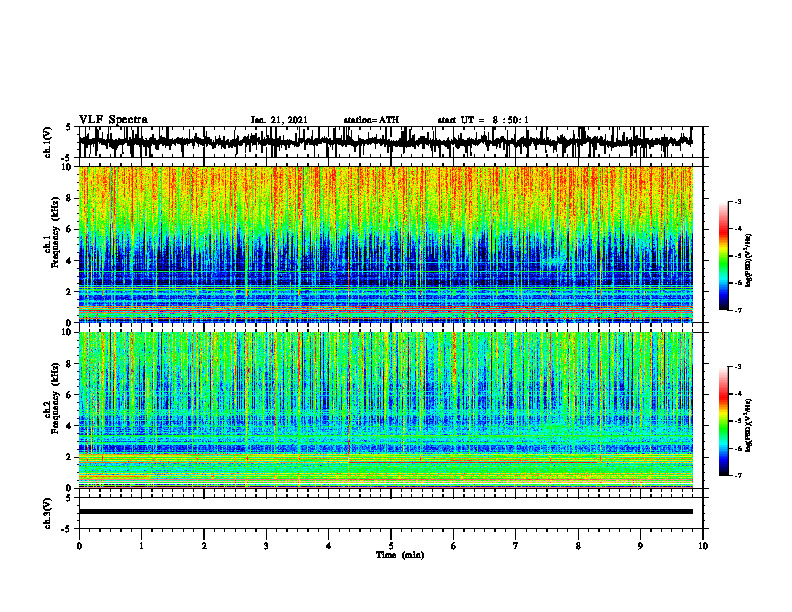792x612 pixels.
Task: Click inside the ch.2 spectrogram panel
Action: (x=385, y=410)
